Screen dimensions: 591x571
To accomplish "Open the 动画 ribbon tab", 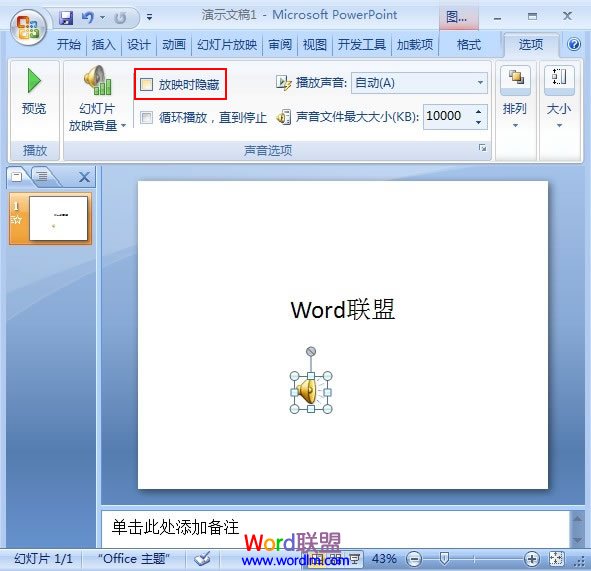I will [174, 45].
